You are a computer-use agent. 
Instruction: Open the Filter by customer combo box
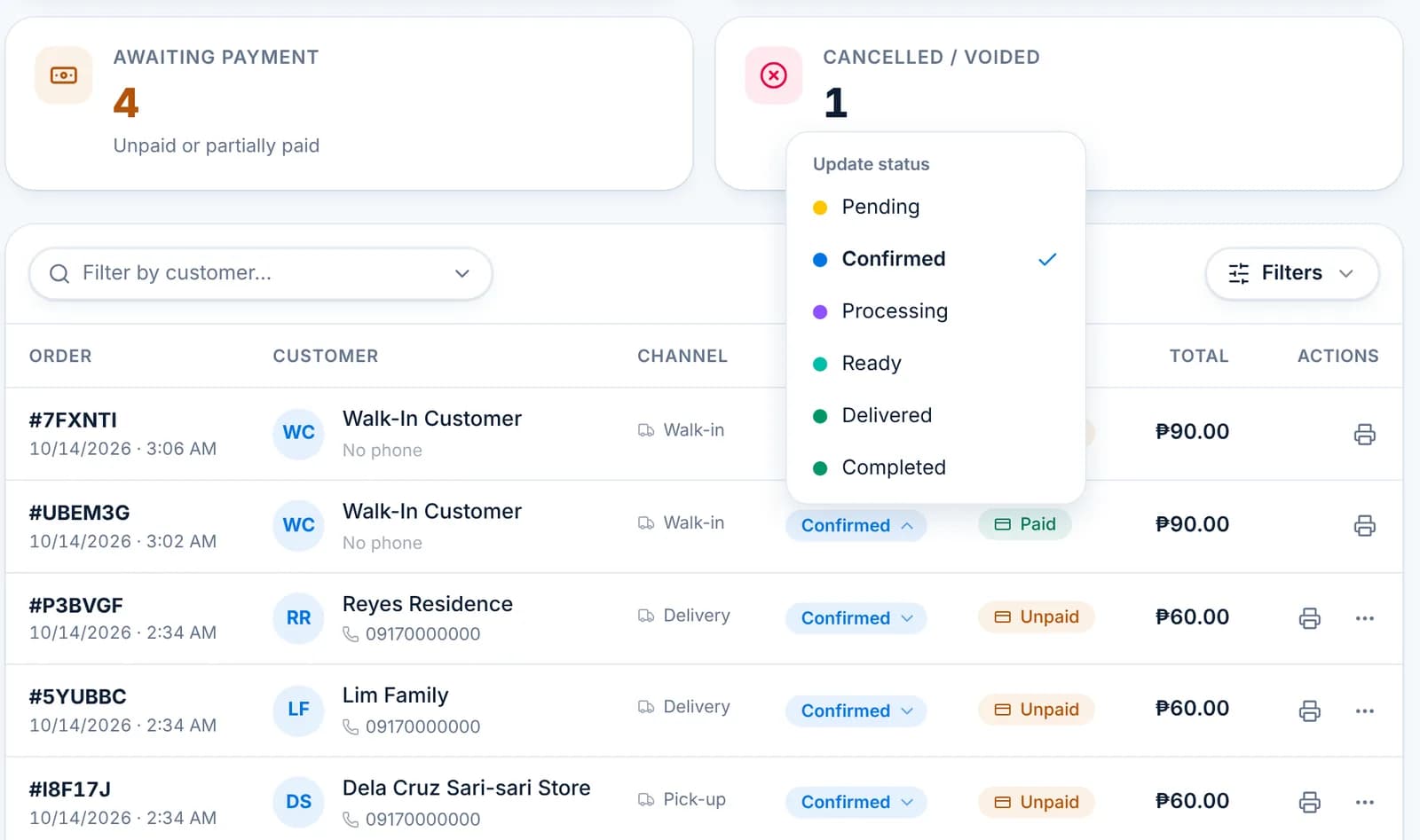pos(261,273)
